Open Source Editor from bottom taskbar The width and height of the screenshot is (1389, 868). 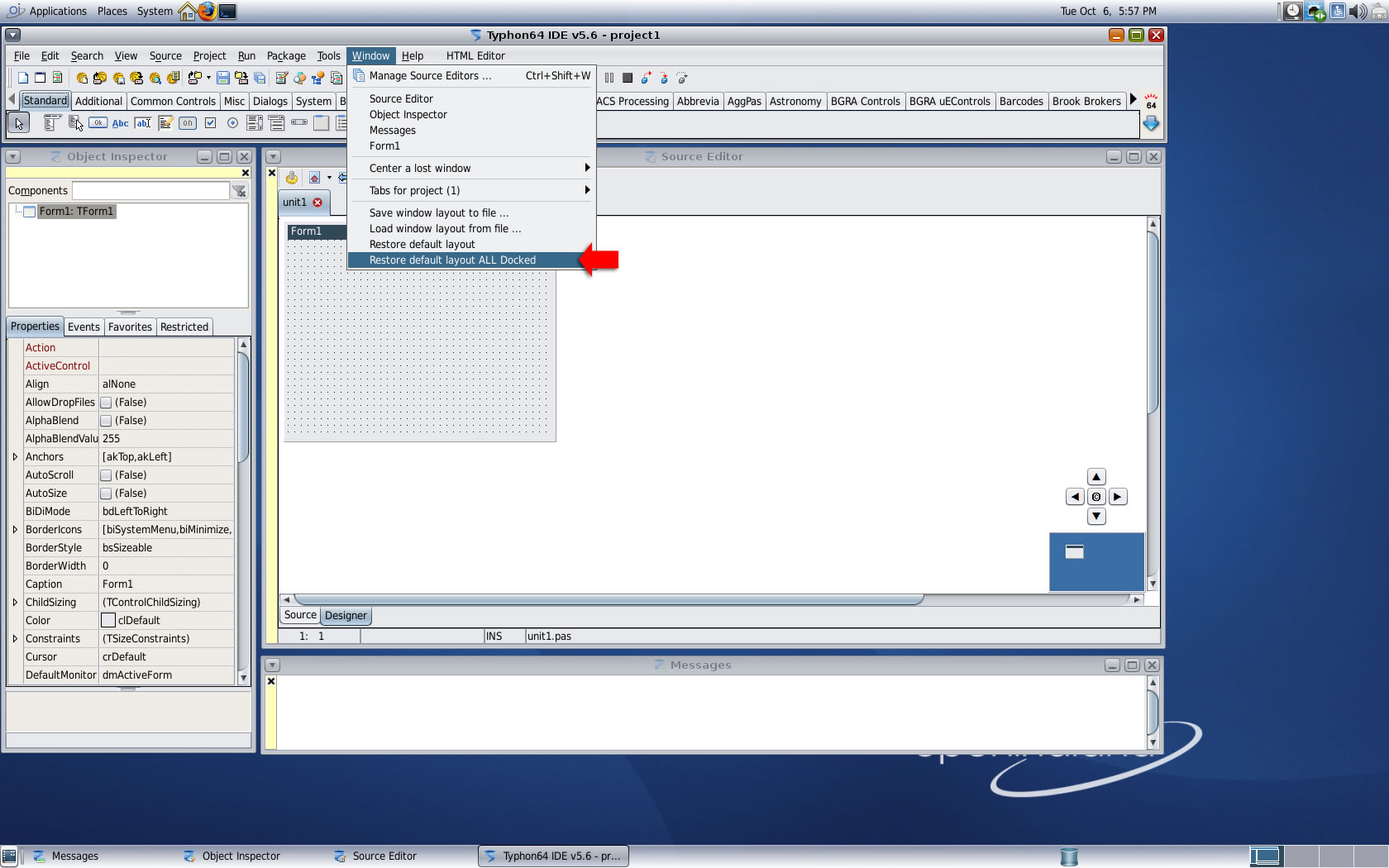click(376, 856)
